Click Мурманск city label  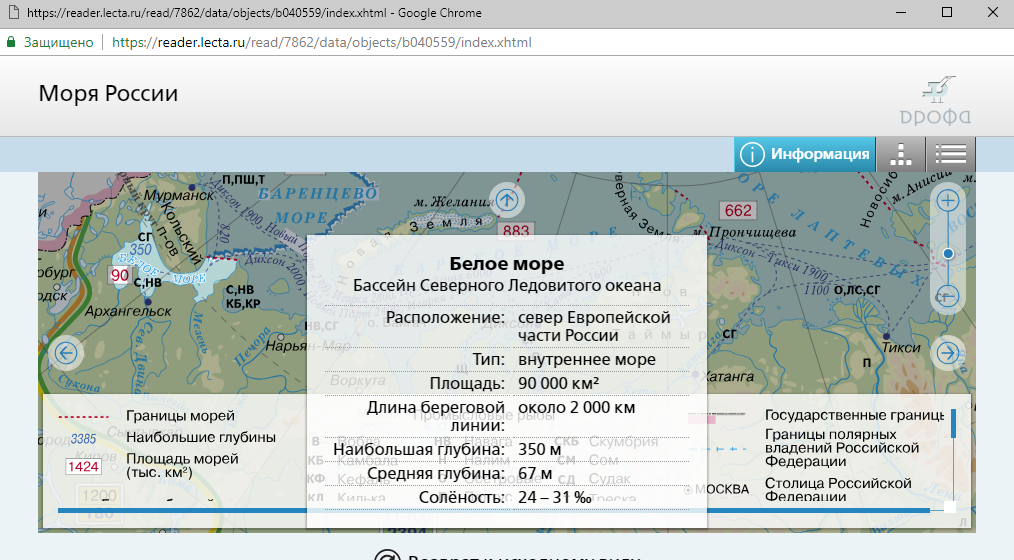click(x=179, y=194)
